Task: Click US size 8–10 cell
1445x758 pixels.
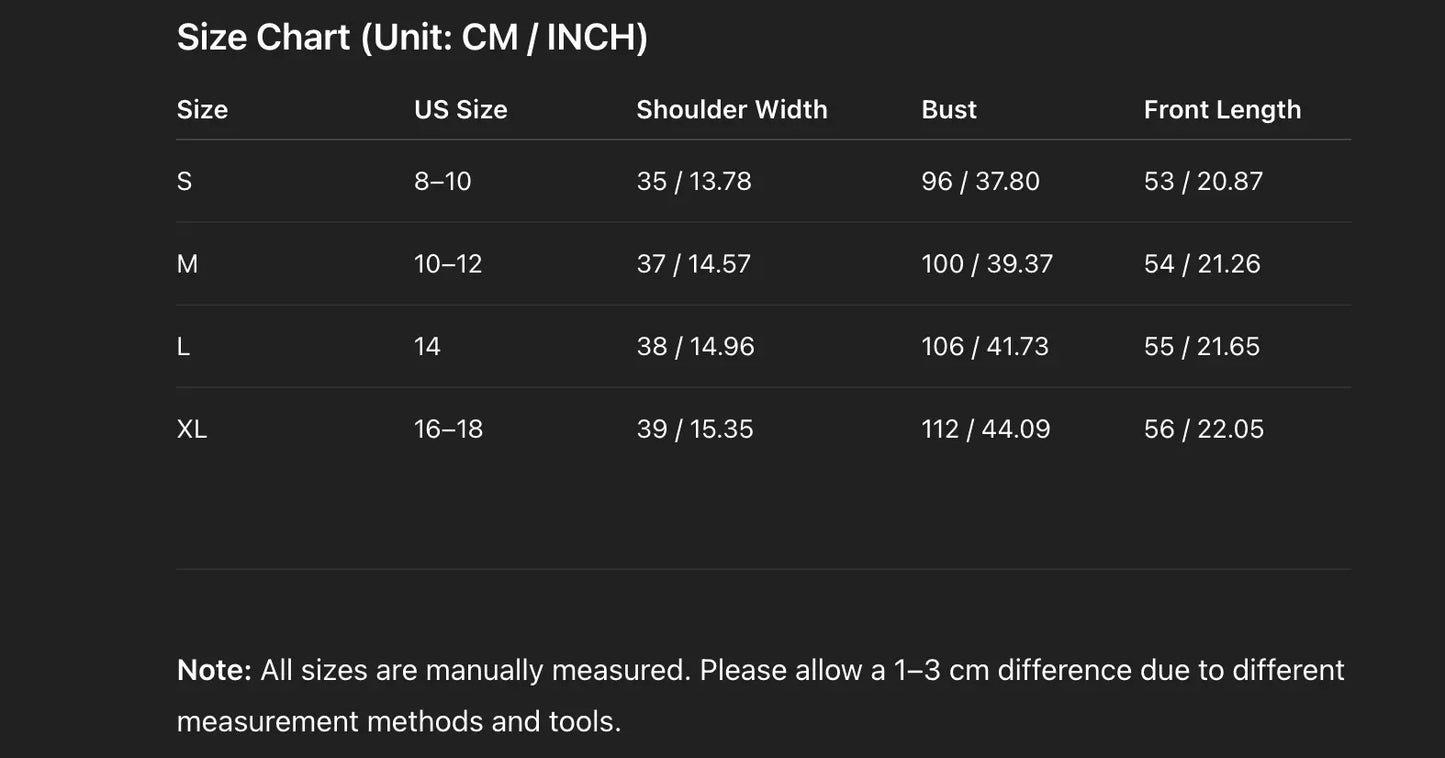Action: [442, 181]
